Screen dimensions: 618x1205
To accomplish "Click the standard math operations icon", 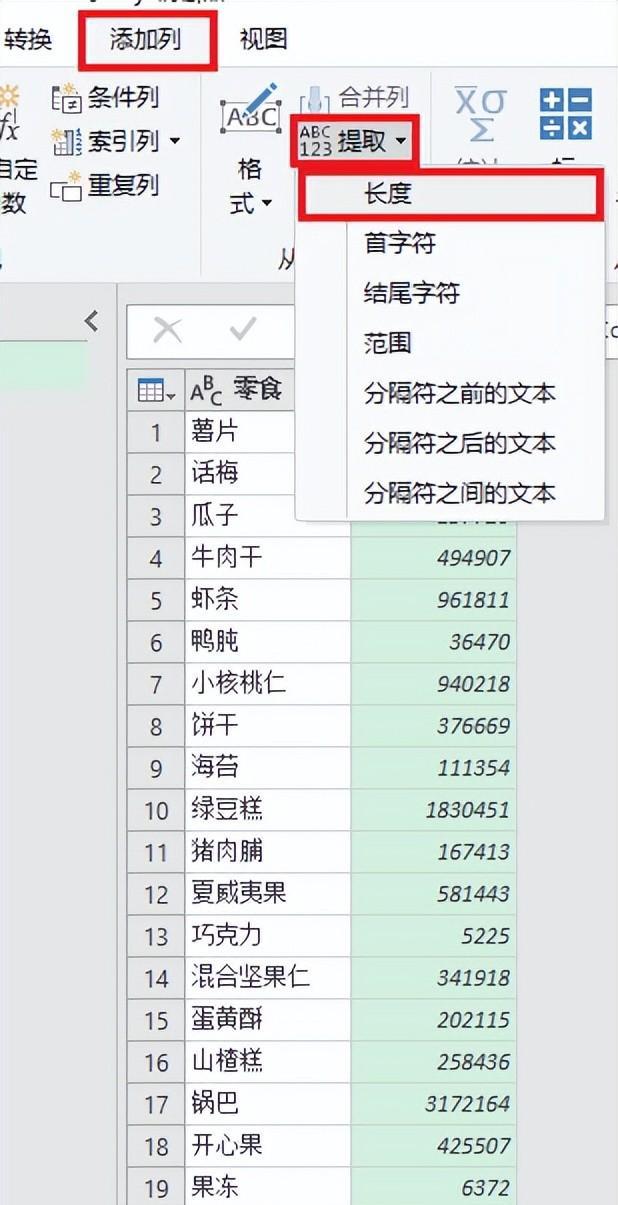I will [565, 113].
